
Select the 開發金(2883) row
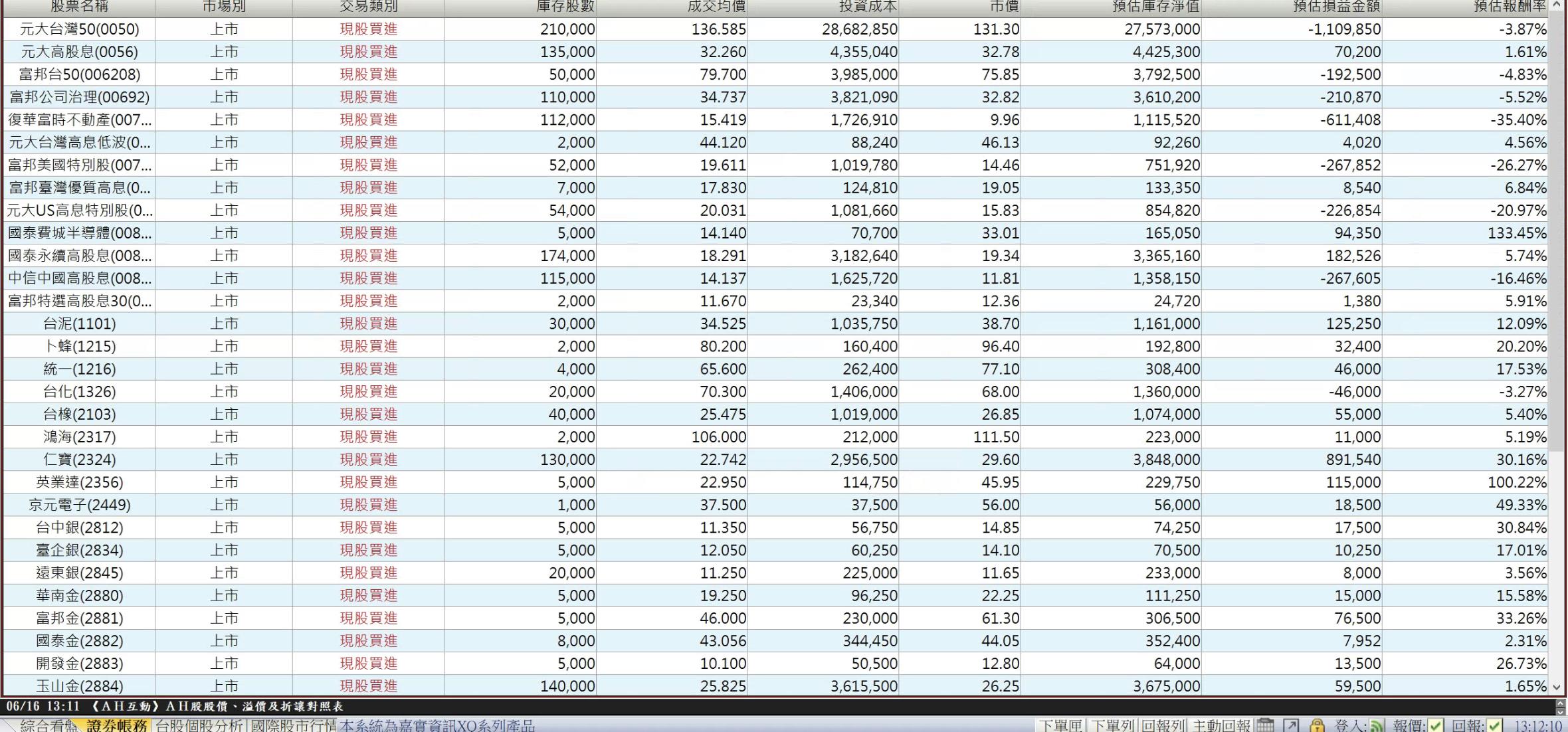(x=776, y=663)
